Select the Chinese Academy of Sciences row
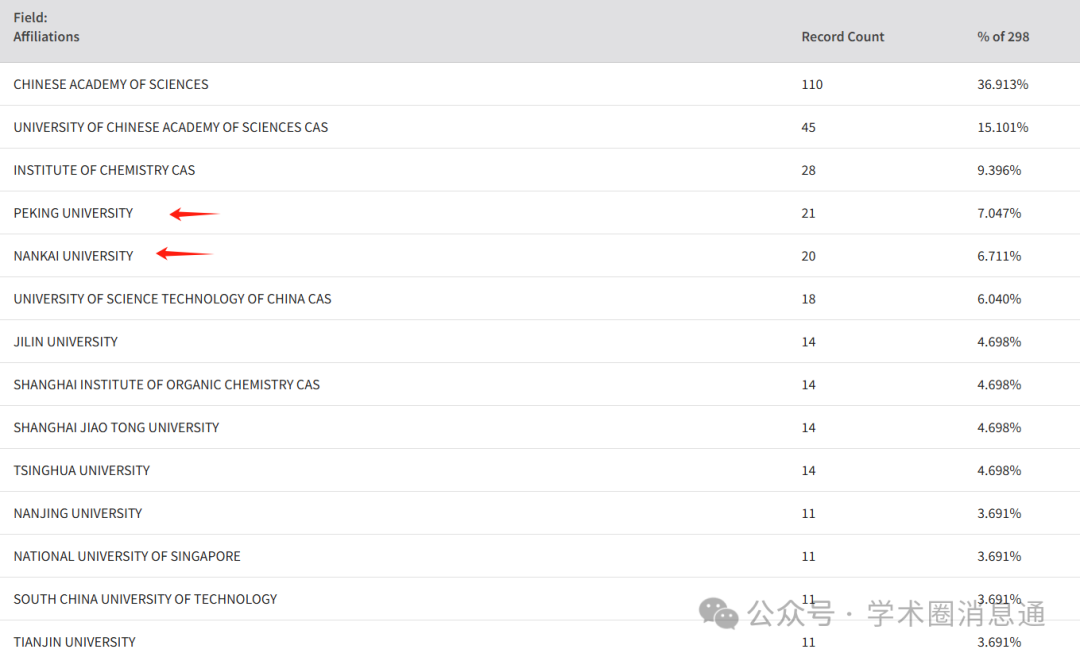Image resolution: width=1080 pixels, height=657 pixels. point(111,85)
